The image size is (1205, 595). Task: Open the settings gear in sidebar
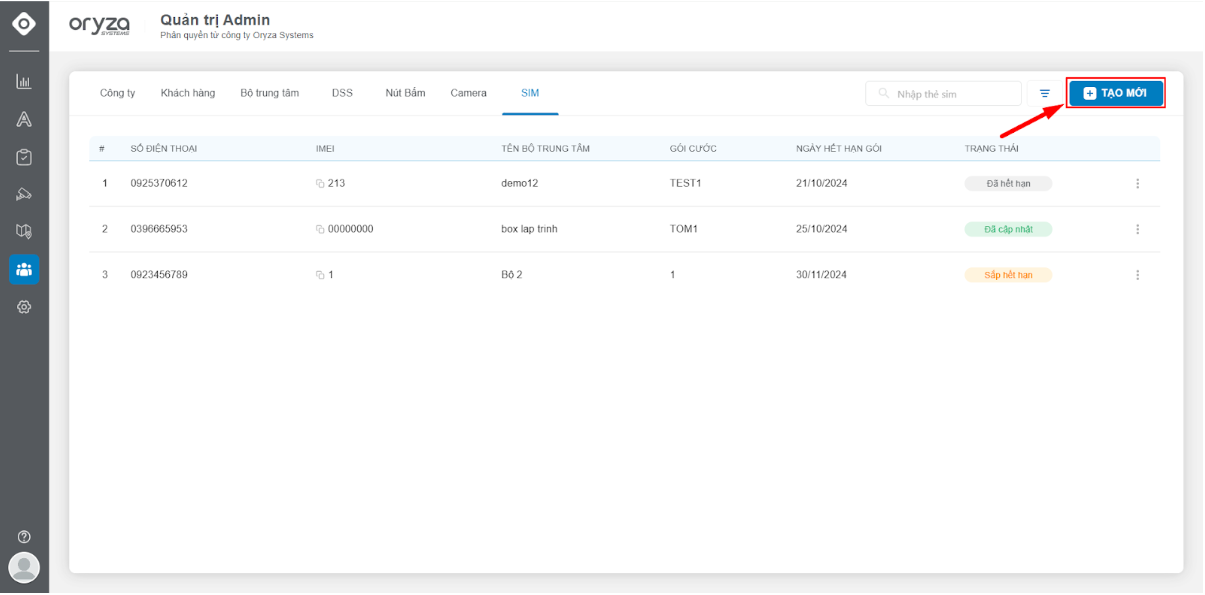(x=24, y=307)
